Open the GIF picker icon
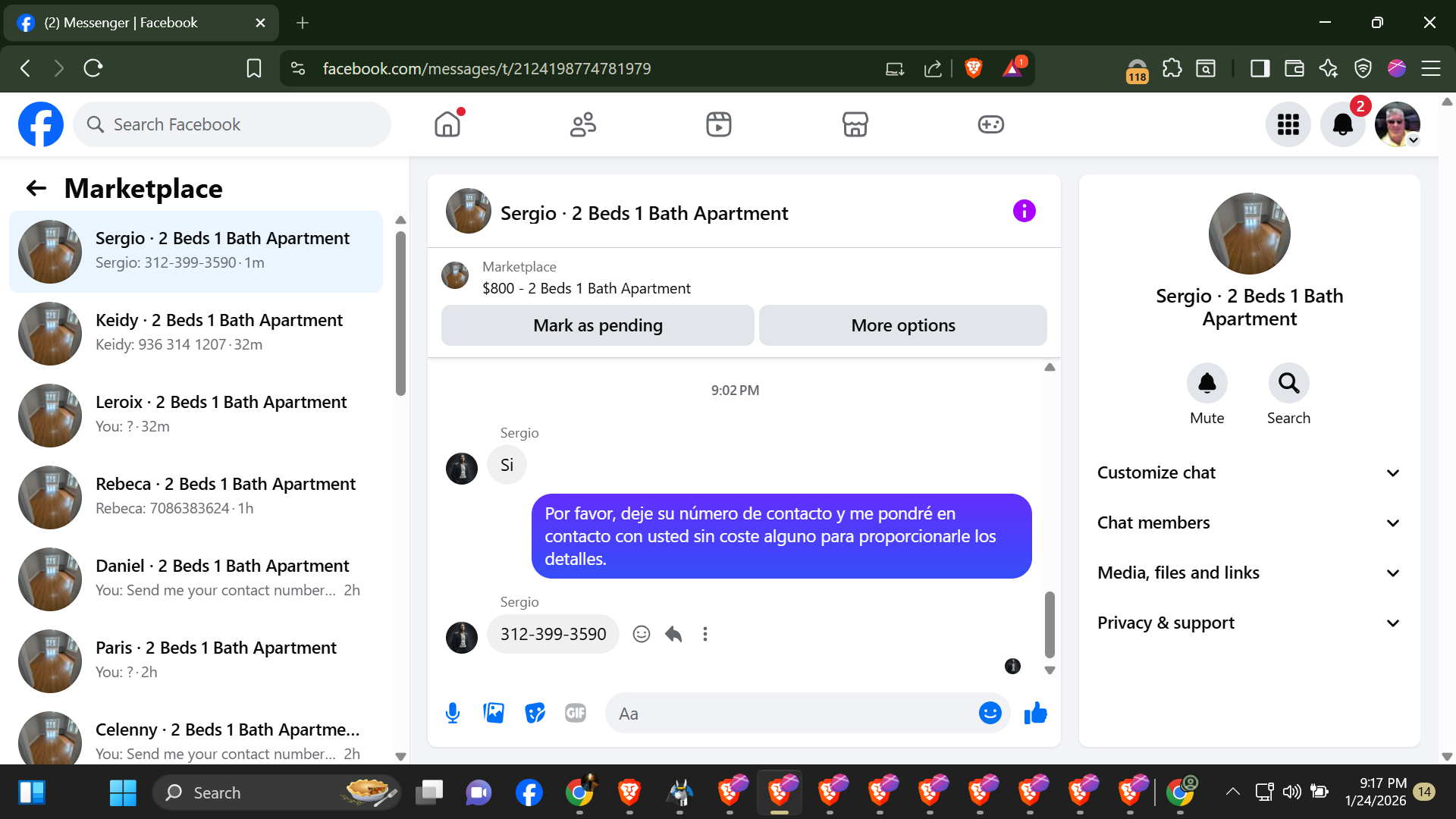The width and height of the screenshot is (1456, 819). pyautogui.click(x=576, y=713)
